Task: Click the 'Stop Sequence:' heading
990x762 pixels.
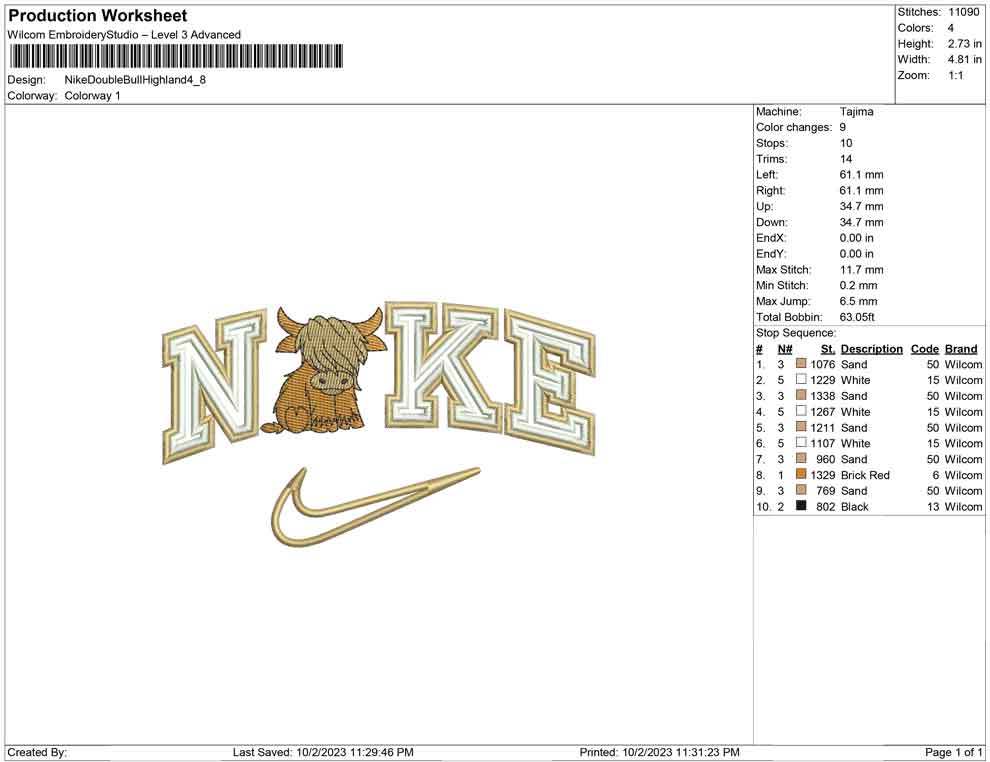Action: [796, 333]
